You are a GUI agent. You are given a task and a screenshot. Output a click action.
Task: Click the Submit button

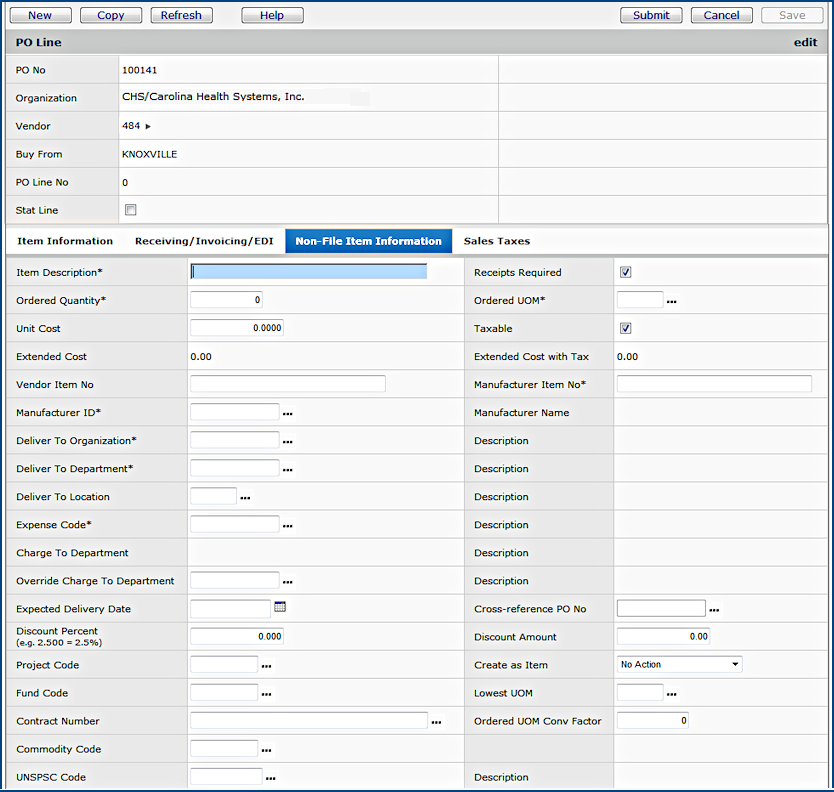pos(651,15)
